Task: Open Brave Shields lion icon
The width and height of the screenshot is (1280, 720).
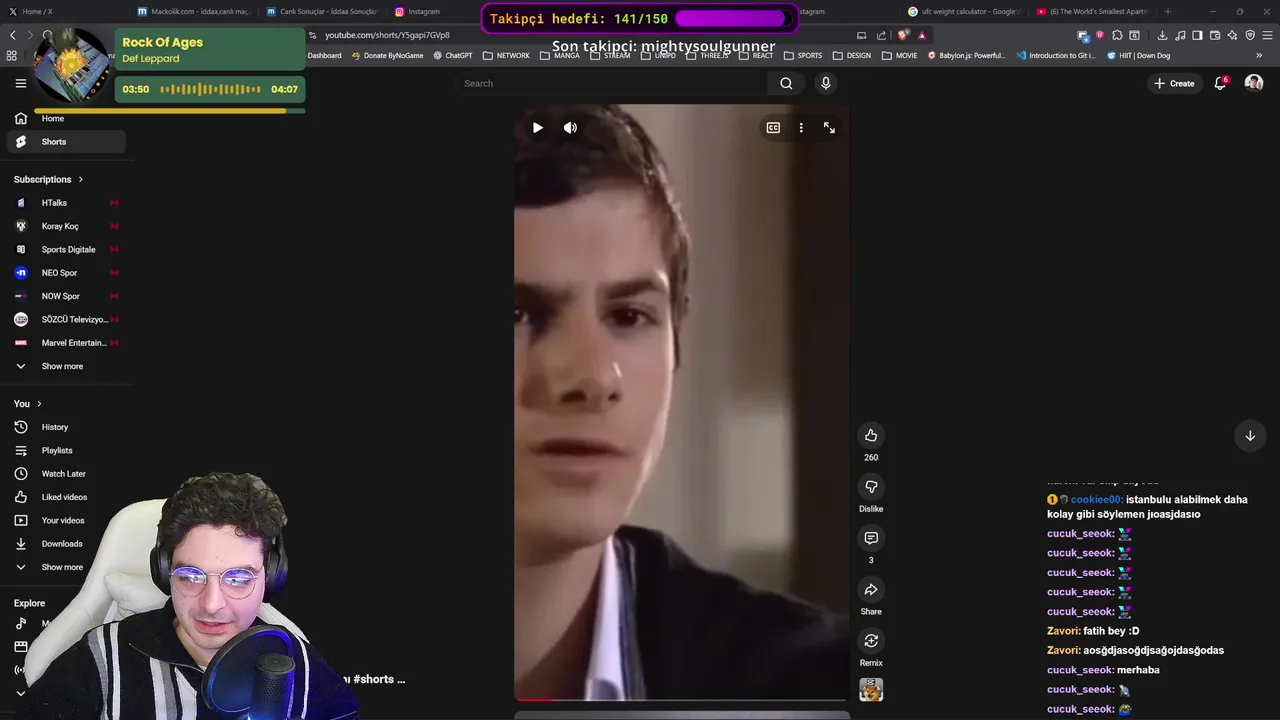Action: 904,35
